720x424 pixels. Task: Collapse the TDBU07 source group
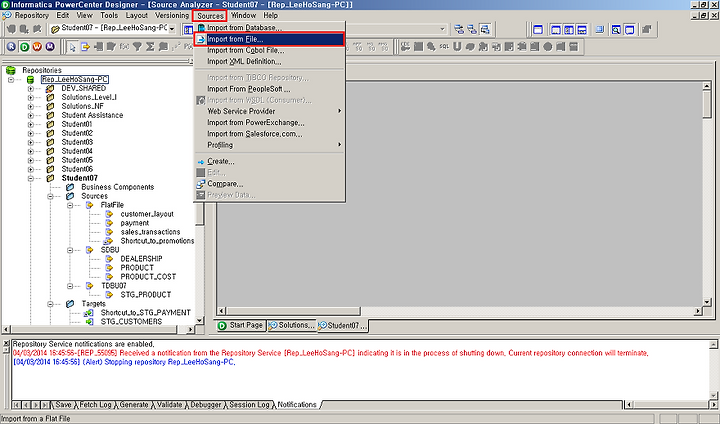pos(70,286)
